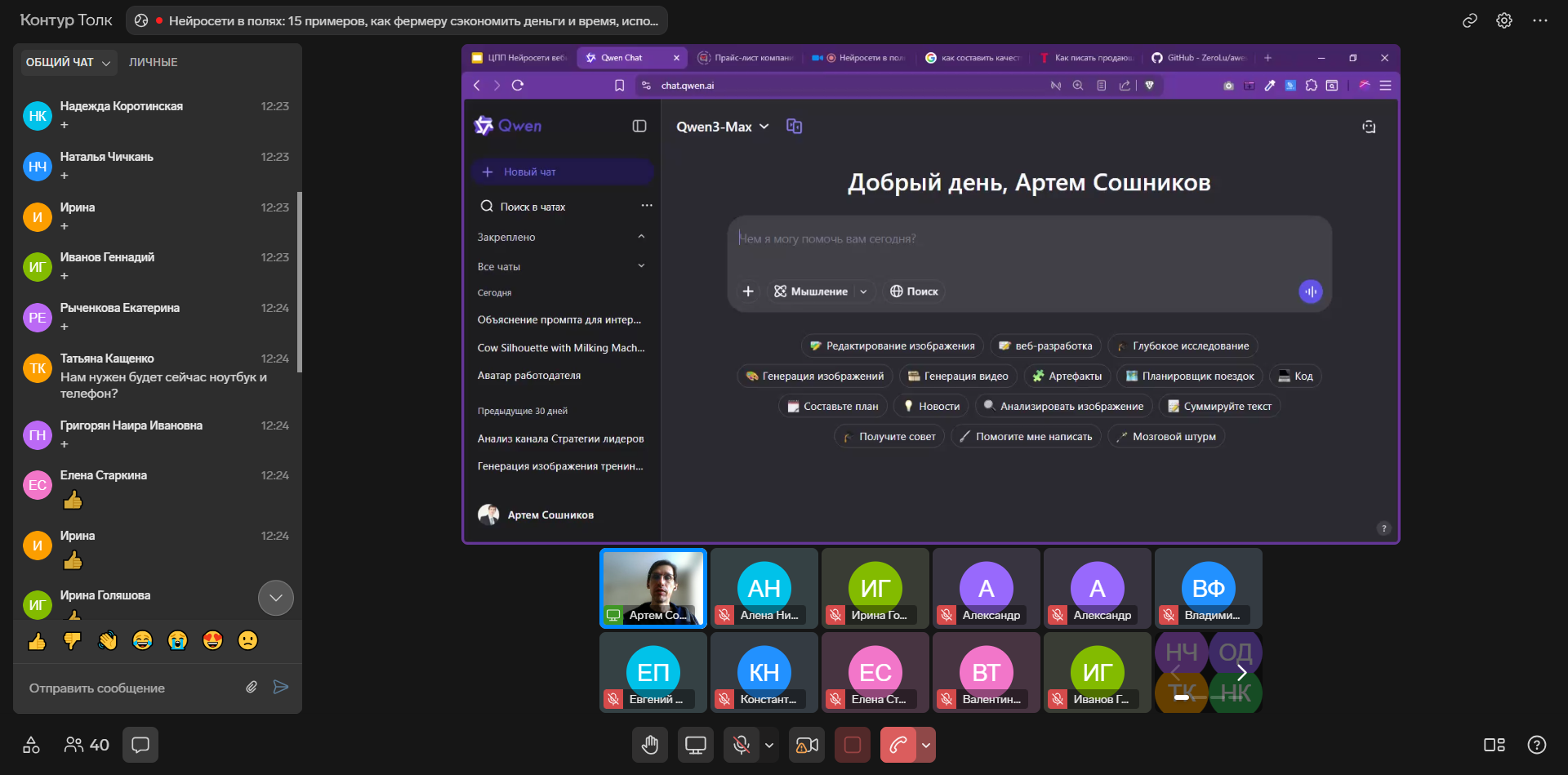
Task: Click the Отправить сообщение message field
Action: click(131, 688)
